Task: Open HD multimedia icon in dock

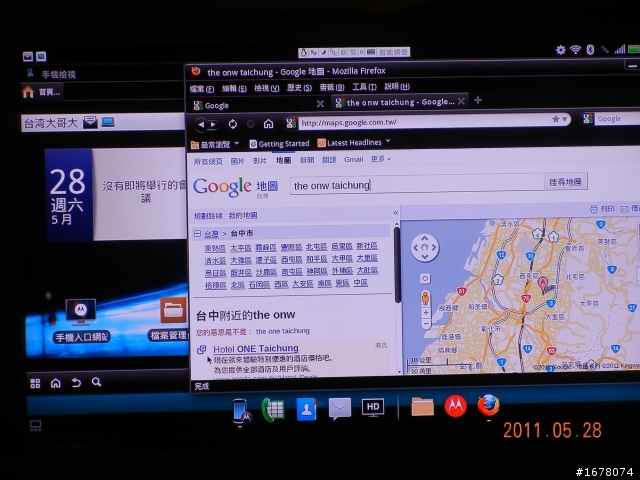Action: point(373,407)
